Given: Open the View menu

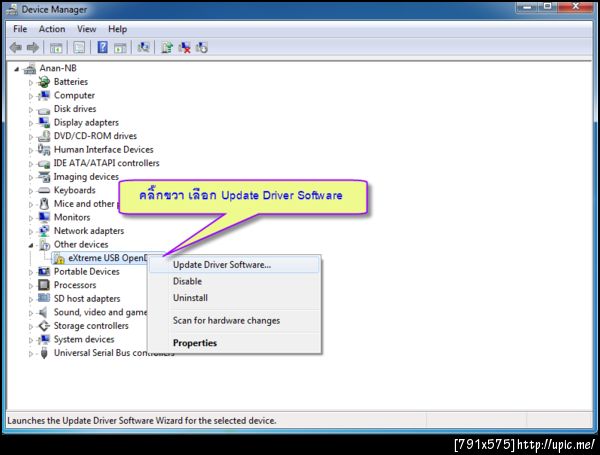Looking at the screenshot, I should coord(86,29).
